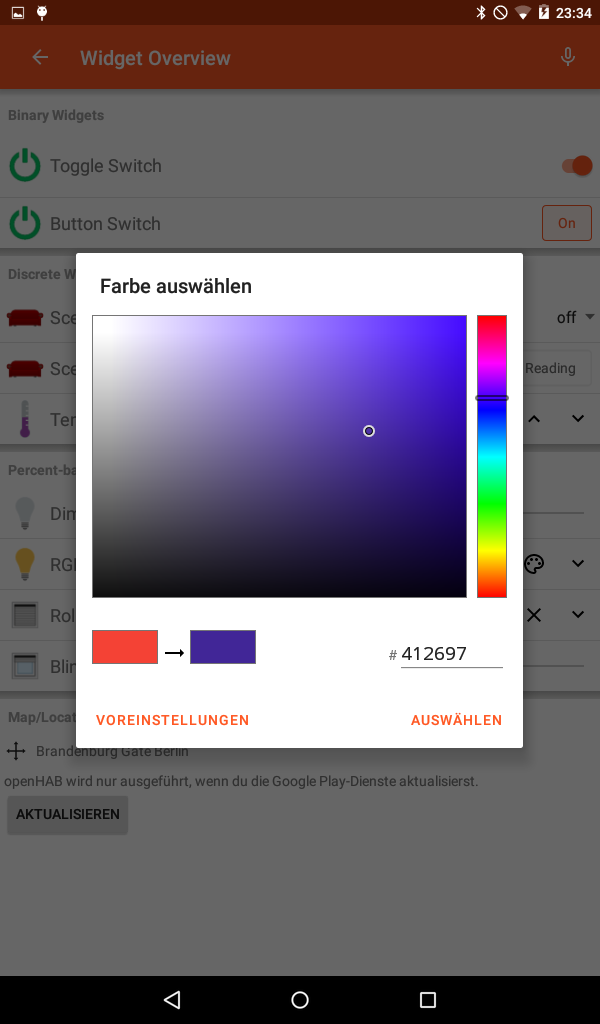The width and height of the screenshot is (600, 1024).
Task: Tap the AKTUALISIEREN button
Action: (68, 814)
